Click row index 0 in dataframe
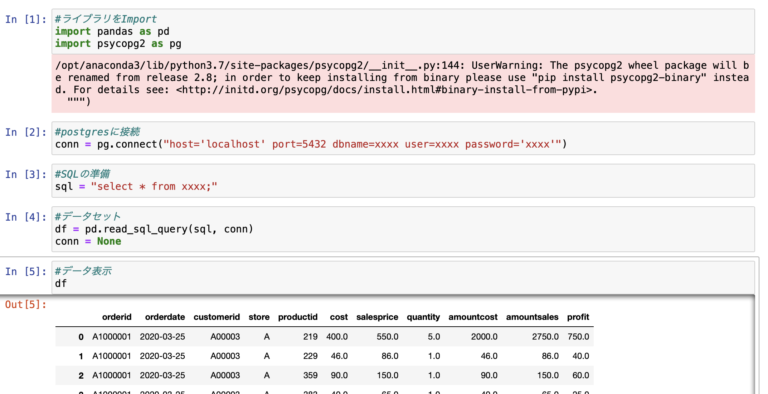This screenshot has width=768, height=394. pyautogui.click(x=81, y=337)
